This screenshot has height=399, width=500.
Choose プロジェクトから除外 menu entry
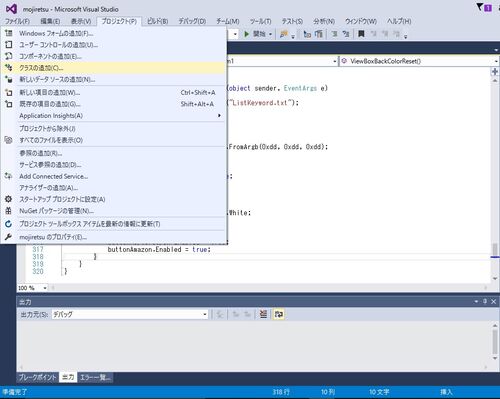point(113,129)
